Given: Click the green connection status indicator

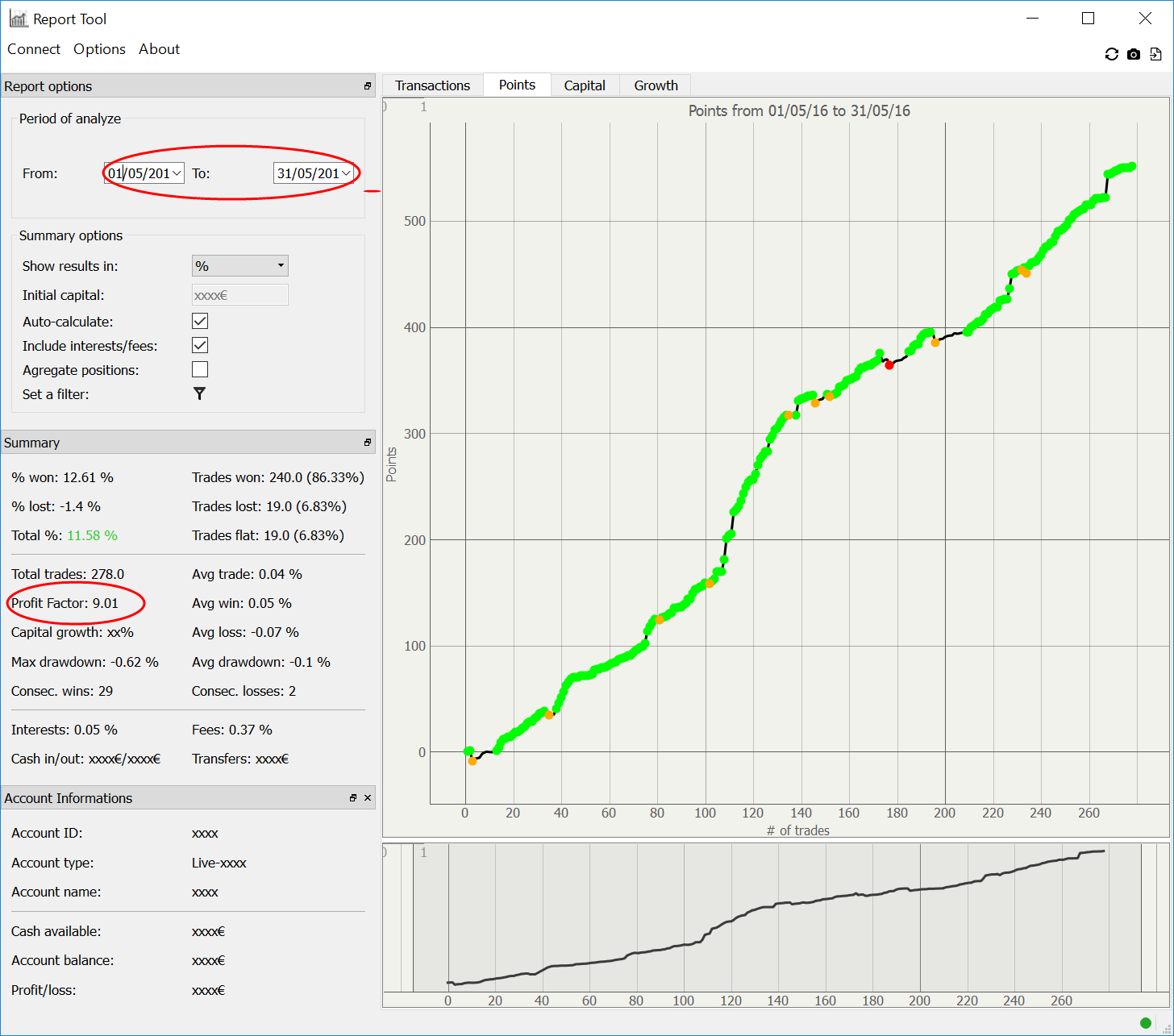Looking at the screenshot, I should pos(1146,1023).
